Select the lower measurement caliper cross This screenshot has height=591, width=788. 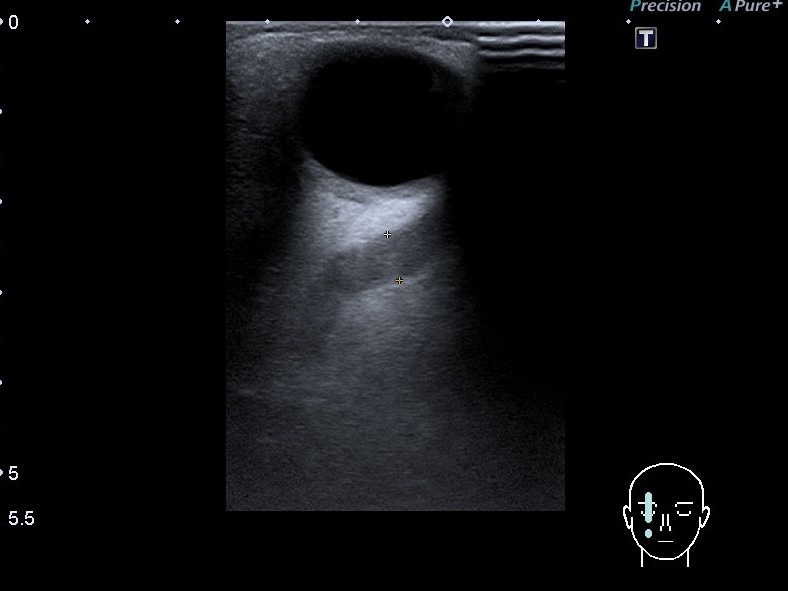click(x=399, y=281)
